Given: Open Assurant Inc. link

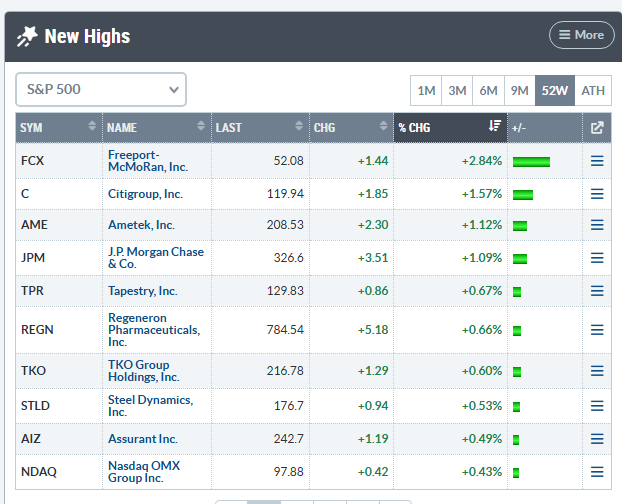Looking at the screenshot, I should tap(143, 439).
